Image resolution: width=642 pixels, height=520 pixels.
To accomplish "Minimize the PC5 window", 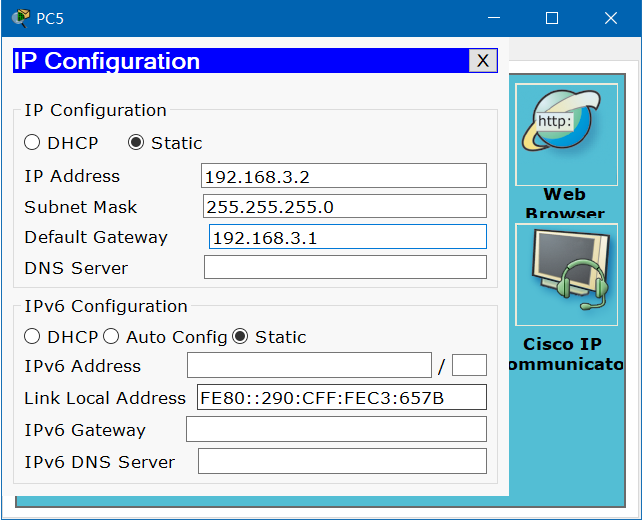I will pos(494,18).
